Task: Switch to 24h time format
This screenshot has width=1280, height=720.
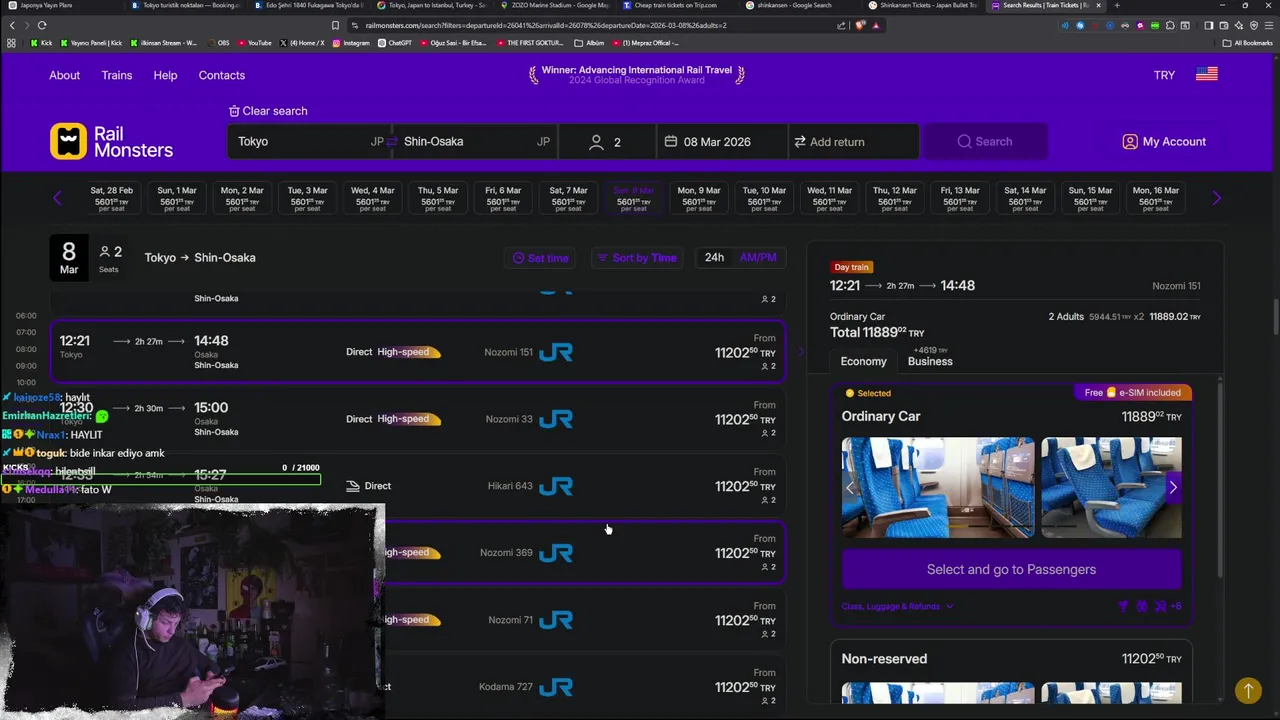Action: click(x=714, y=257)
